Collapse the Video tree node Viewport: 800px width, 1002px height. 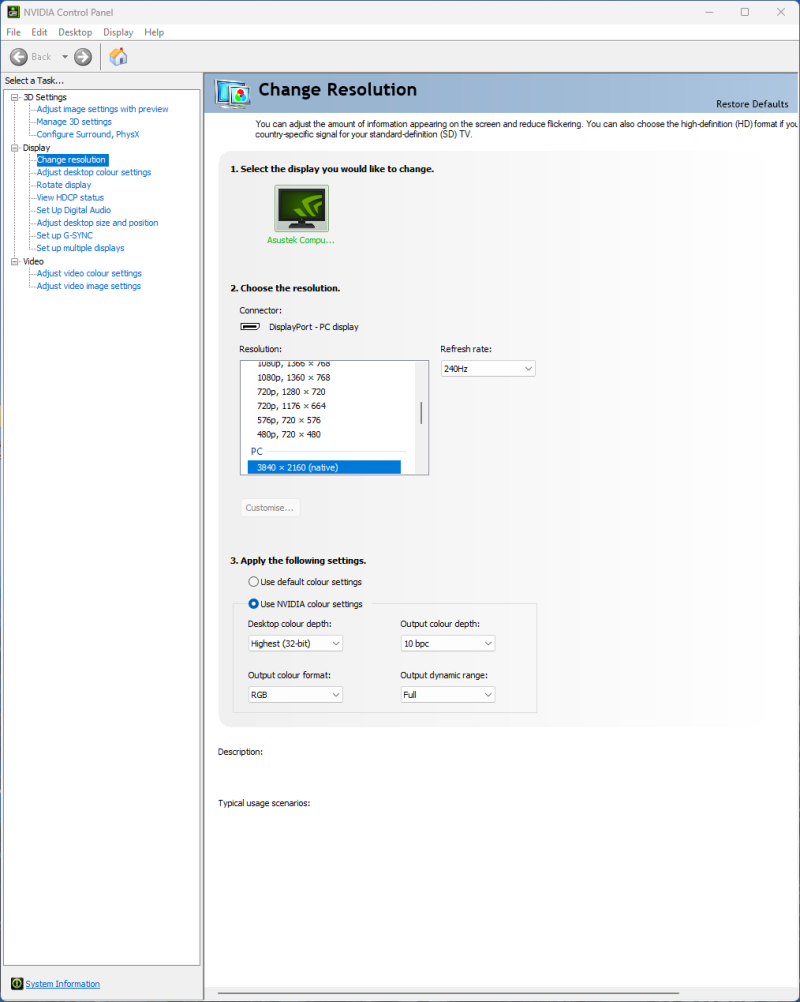tap(15, 261)
